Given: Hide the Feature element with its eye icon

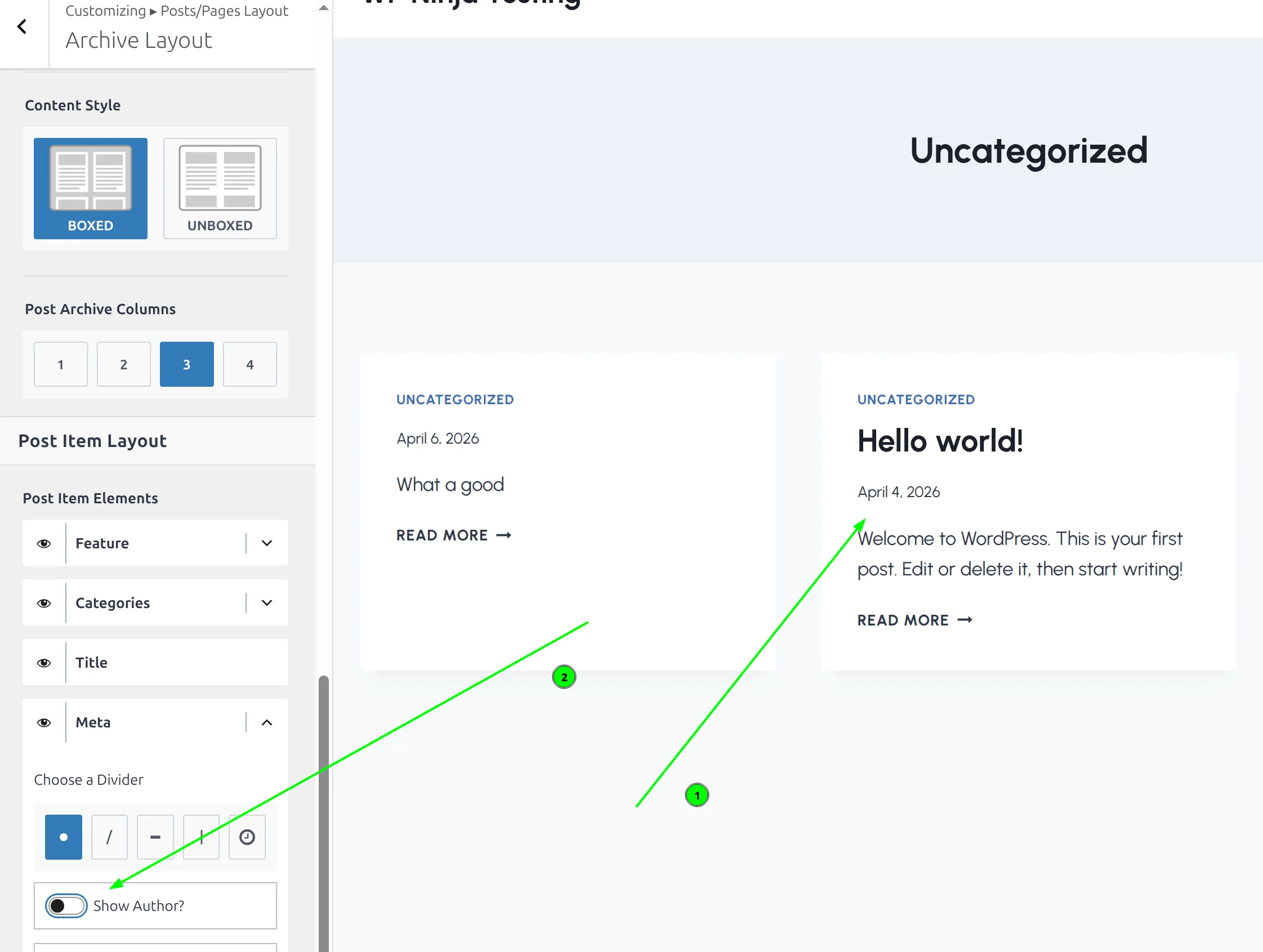Looking at the screenshot, I should click(x=44, y=543).
